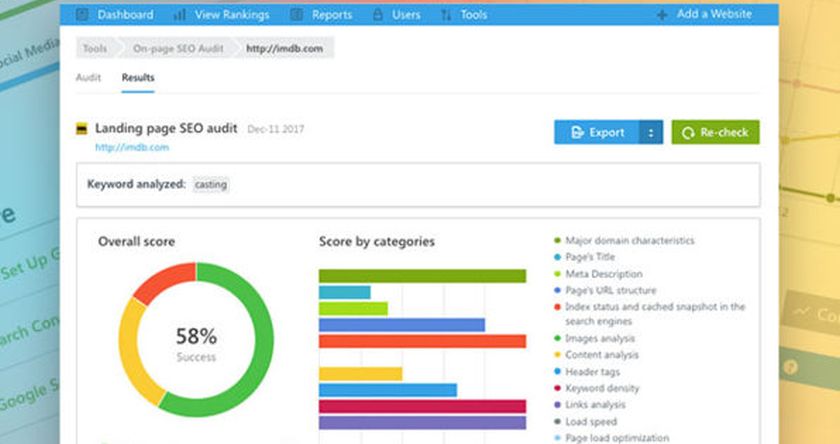Toggle the Page's URL structure legend item
The image size is (840, 444).
(605, 290)
